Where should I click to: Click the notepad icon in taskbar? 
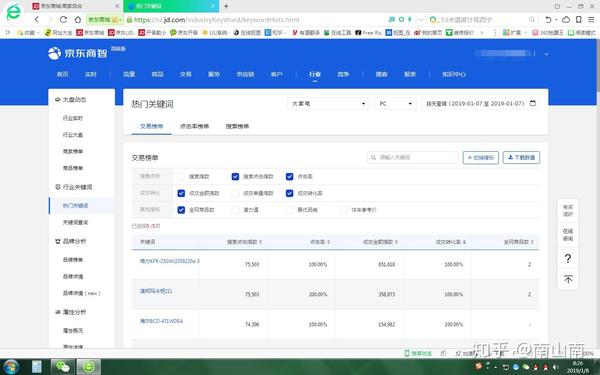37,367
